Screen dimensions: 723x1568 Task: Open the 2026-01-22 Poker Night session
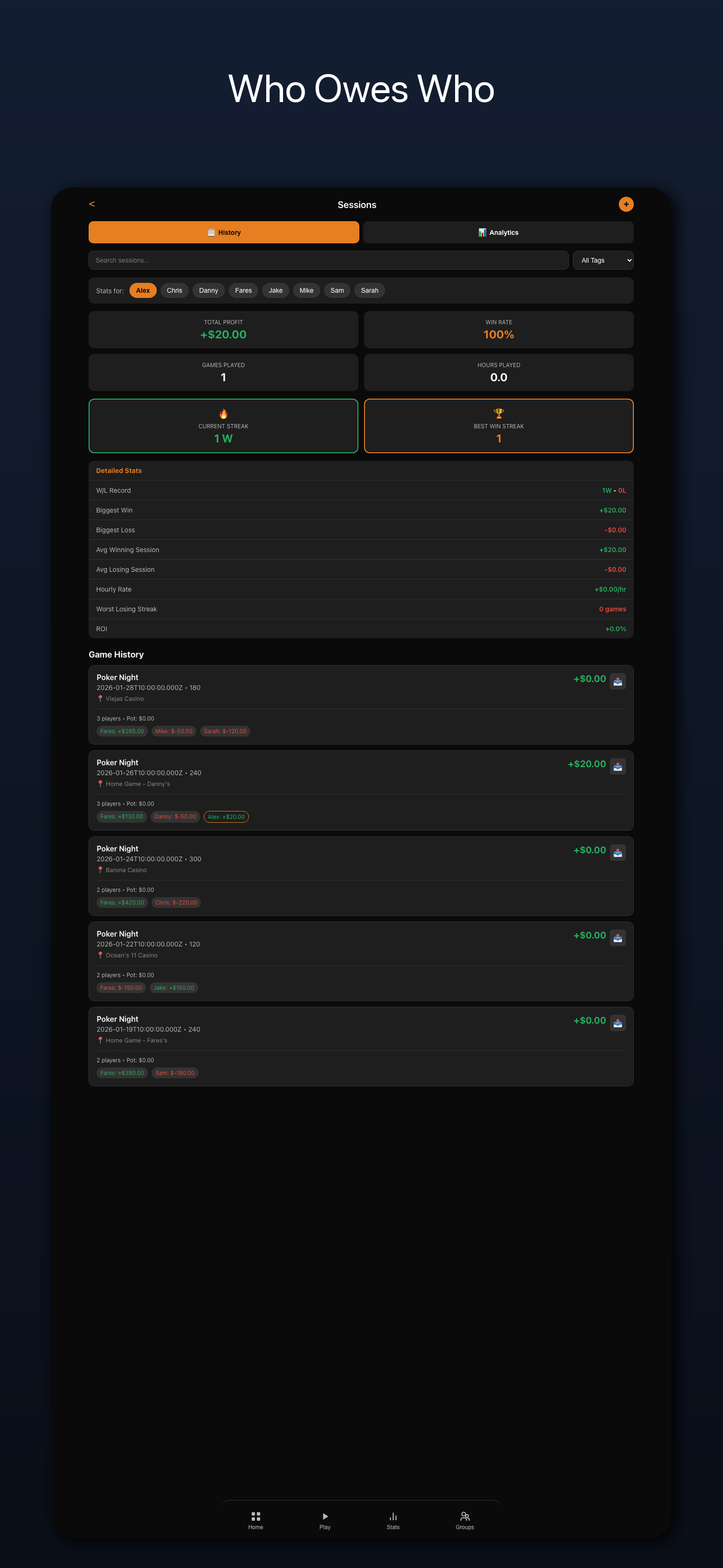(361, 961)
